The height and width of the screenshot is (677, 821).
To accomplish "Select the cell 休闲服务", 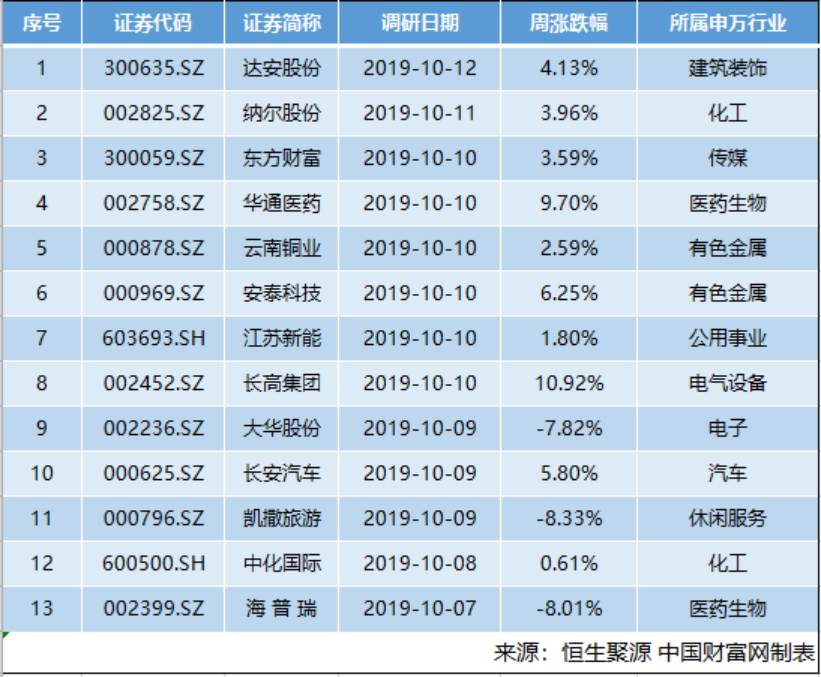I will (x=728, y=518).
